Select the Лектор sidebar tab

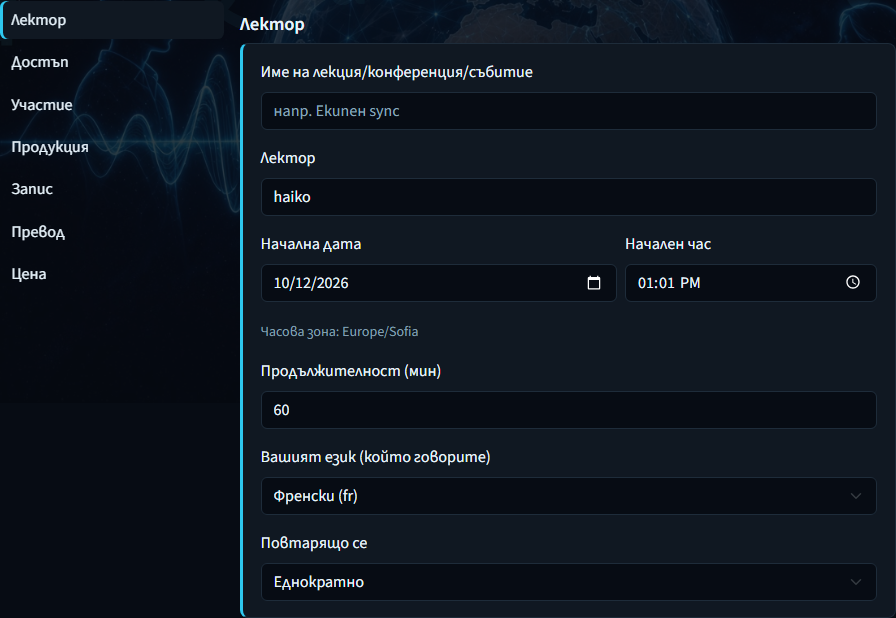[x=113, y=20]
